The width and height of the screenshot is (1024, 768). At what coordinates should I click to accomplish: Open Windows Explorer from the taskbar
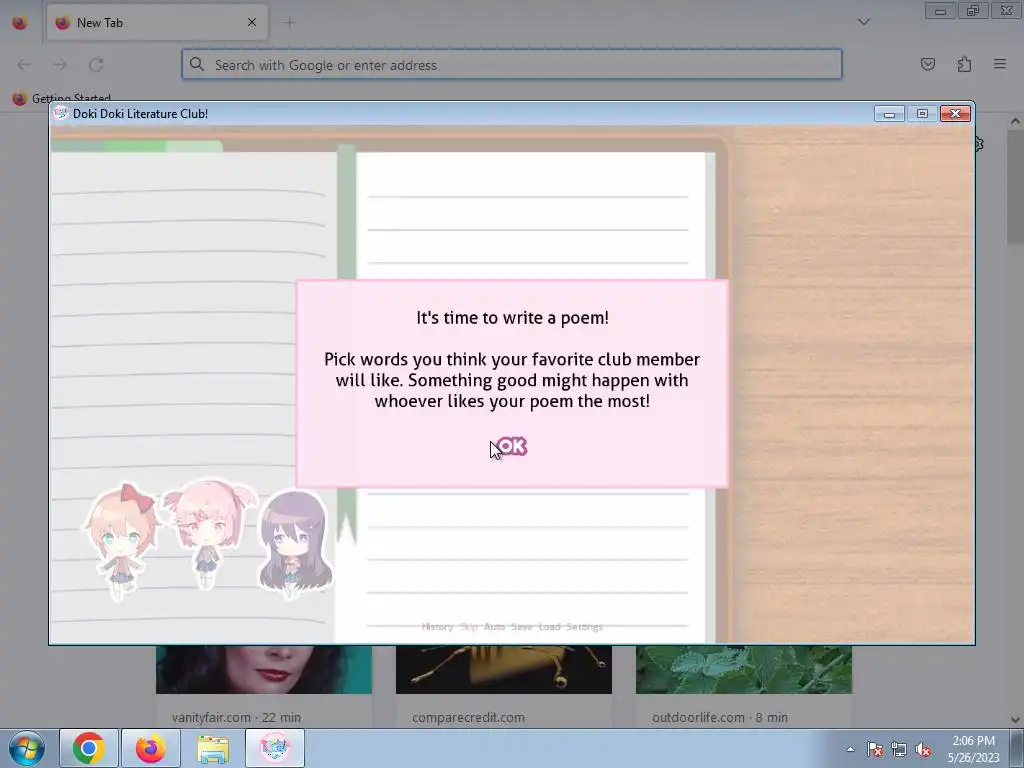tap(213, 748)
